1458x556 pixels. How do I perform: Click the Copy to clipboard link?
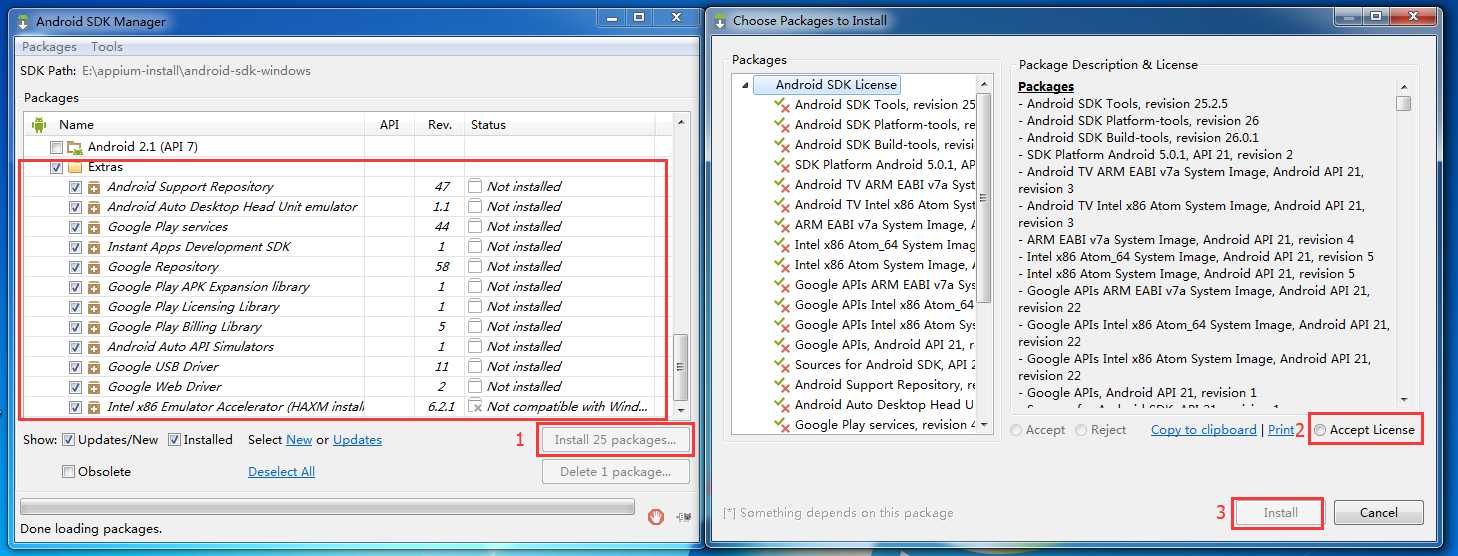click(x=1203, y=430)
